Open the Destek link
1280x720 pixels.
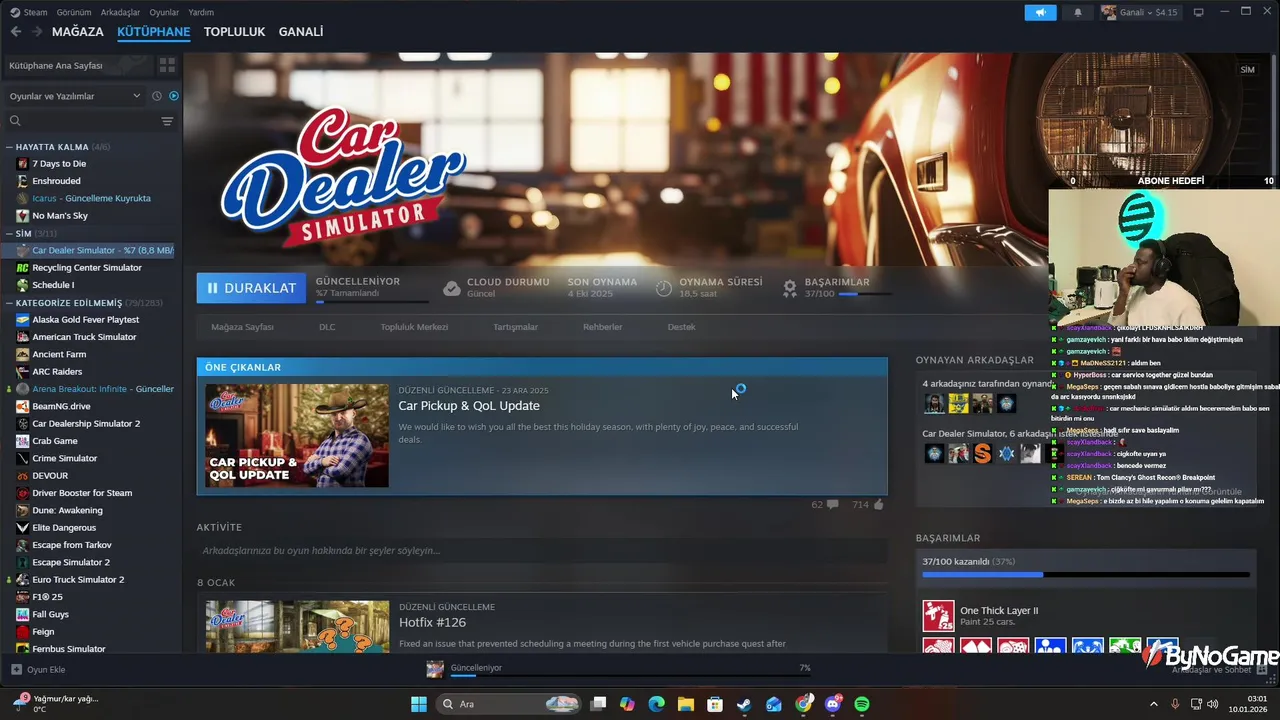pyautogui.click(x=681, y=327)
